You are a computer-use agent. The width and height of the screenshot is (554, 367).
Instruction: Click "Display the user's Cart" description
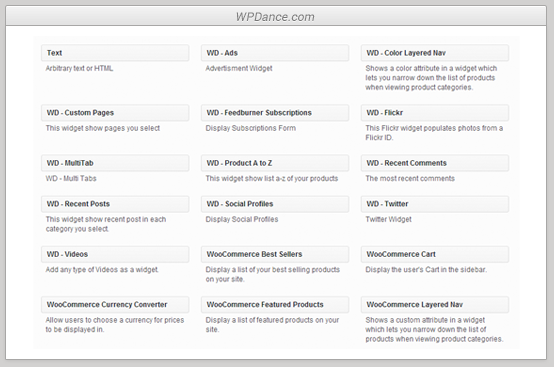coord(426,270)
